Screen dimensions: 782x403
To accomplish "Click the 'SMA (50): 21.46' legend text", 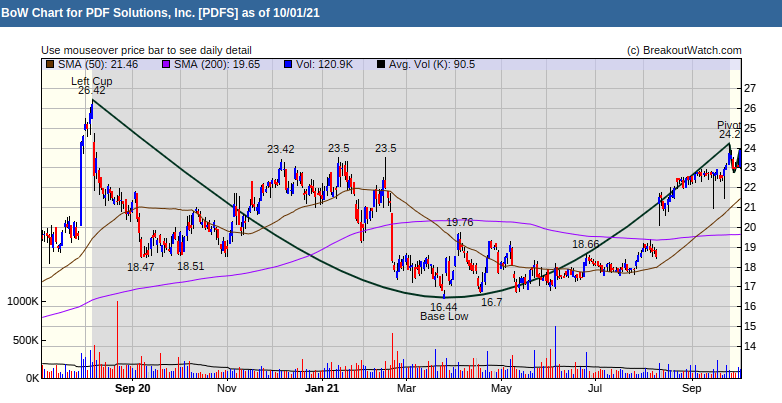I will coord(98,64).
